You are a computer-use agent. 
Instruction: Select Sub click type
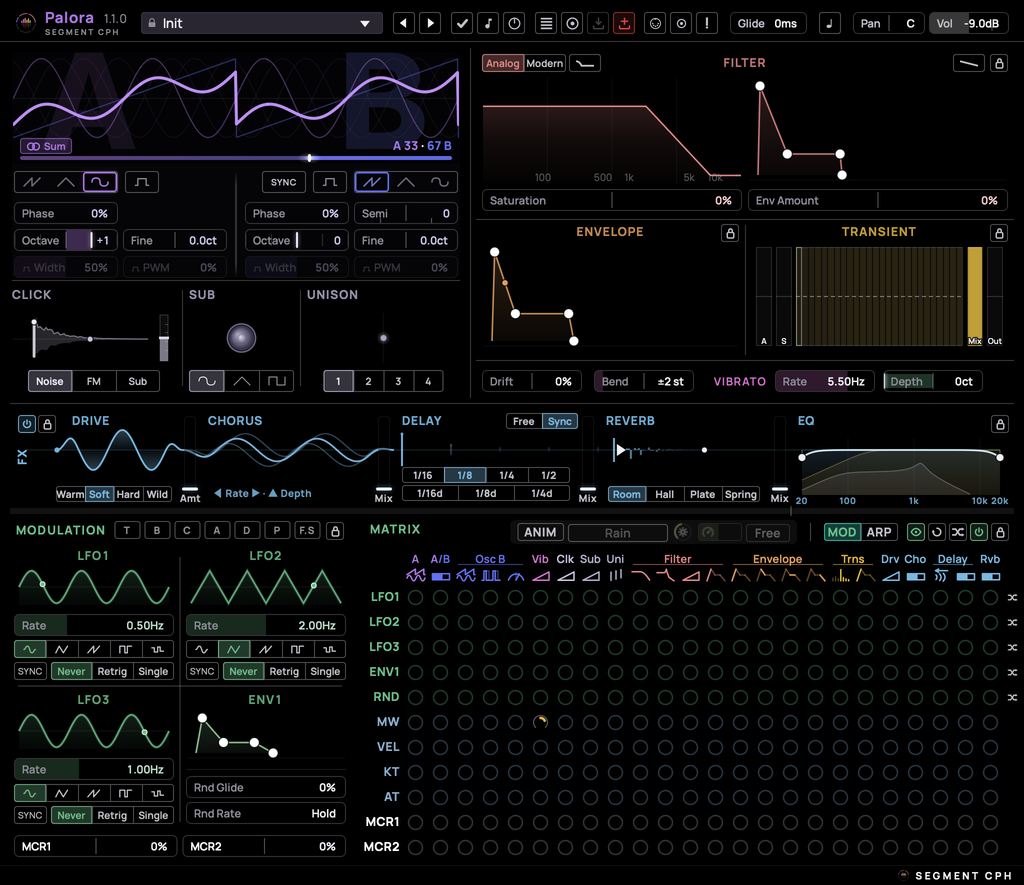138,381
